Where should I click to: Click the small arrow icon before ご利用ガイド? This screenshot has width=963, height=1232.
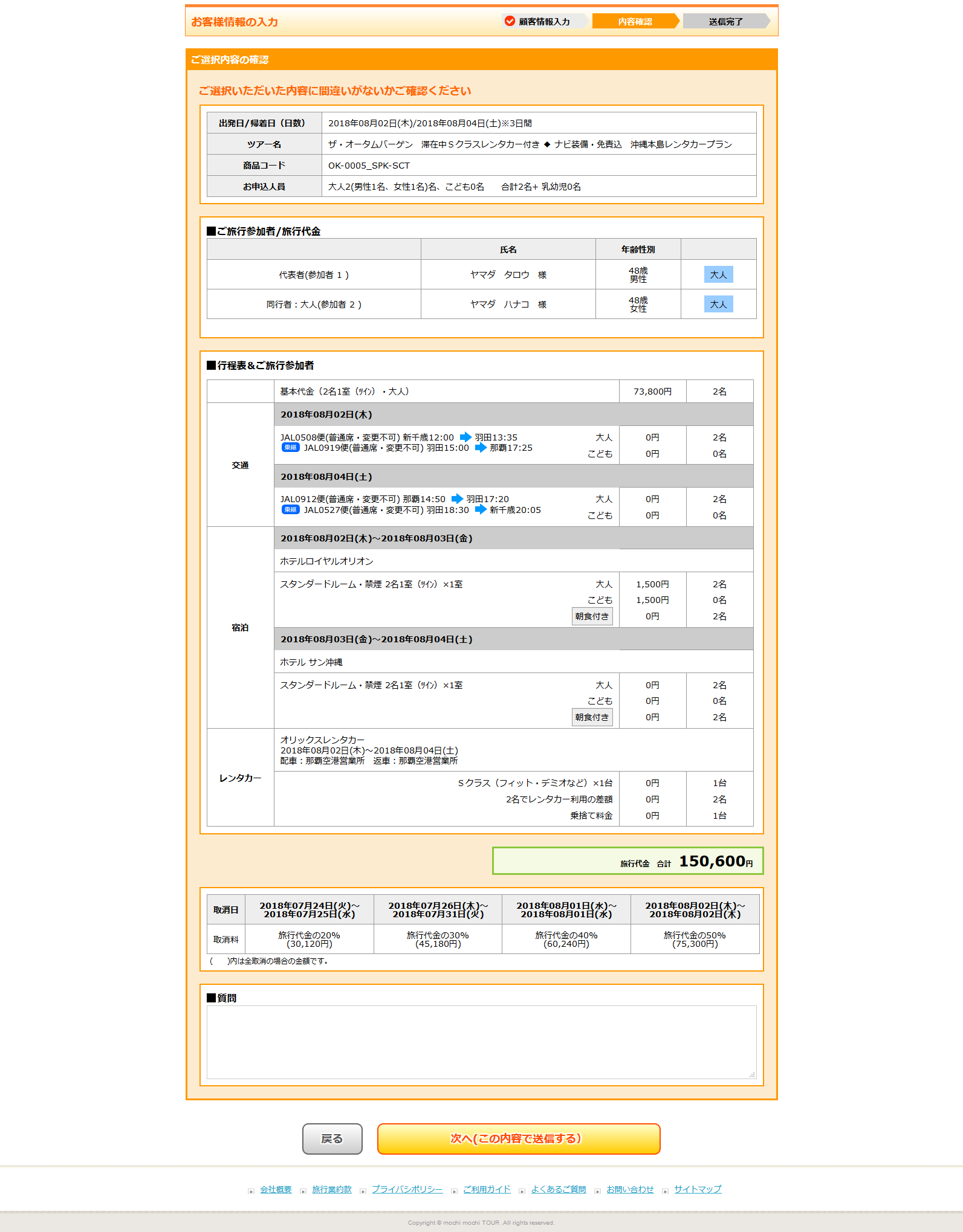(454, 1191)
